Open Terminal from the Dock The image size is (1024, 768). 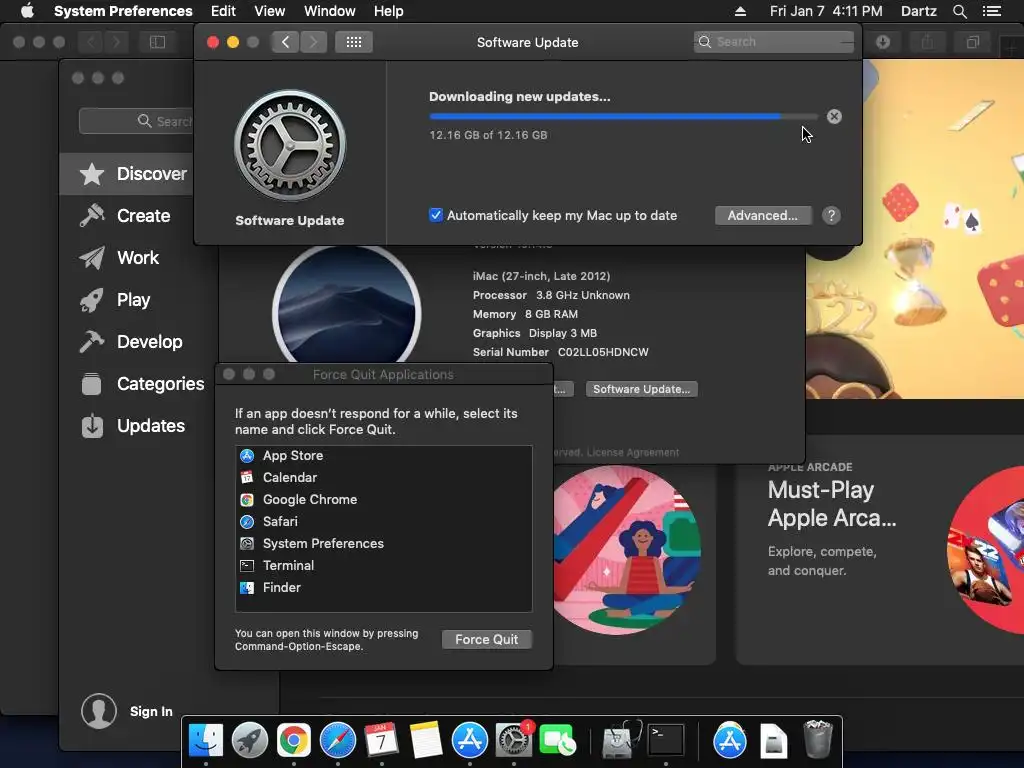tap(665, 741)
